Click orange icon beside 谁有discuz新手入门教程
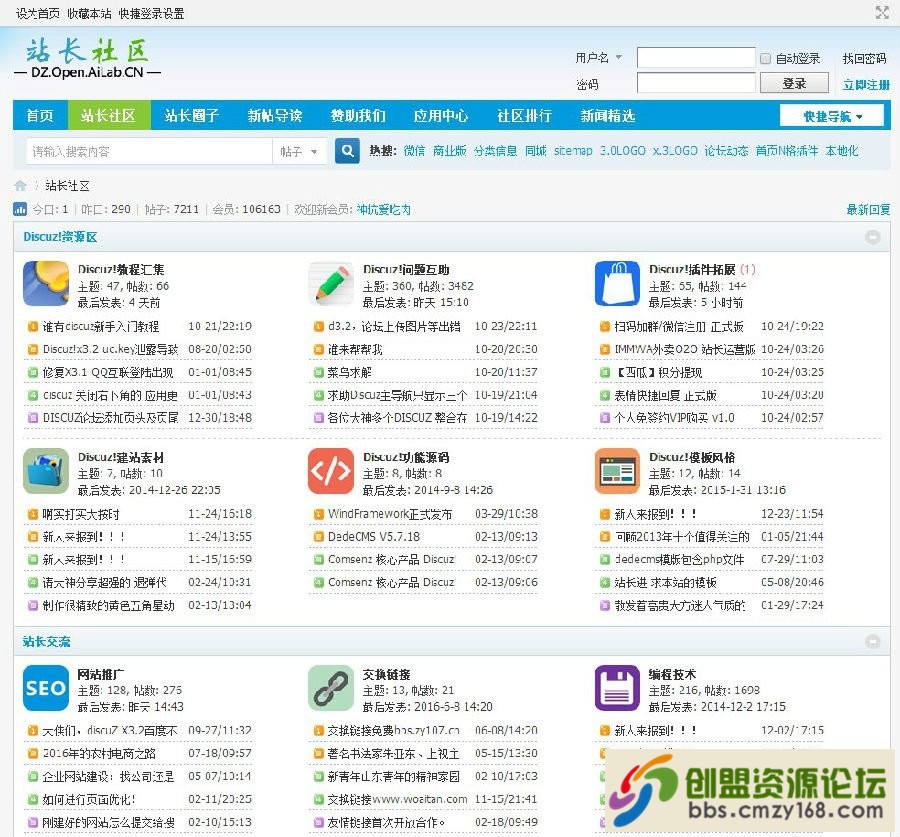900x837 pixels. tap(33, 327)
